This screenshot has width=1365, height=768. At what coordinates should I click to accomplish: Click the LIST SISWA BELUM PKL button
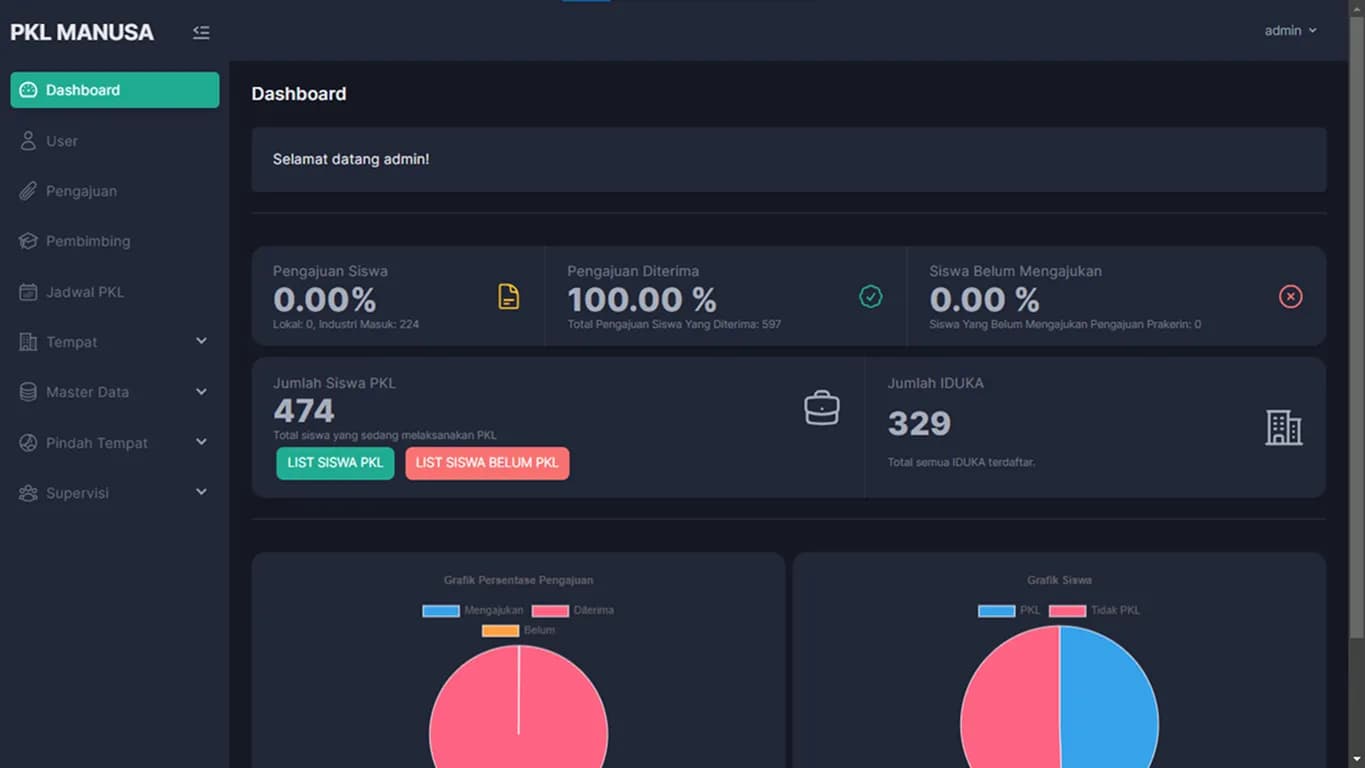coord(487,463)
